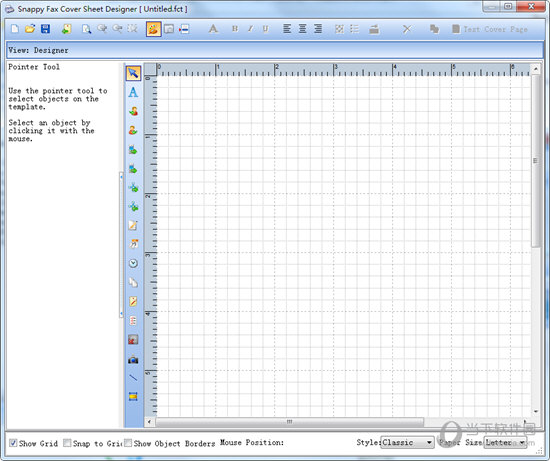Open the font settings with large A icon
Screen dimensions: 550x461
tap(213, 29)
